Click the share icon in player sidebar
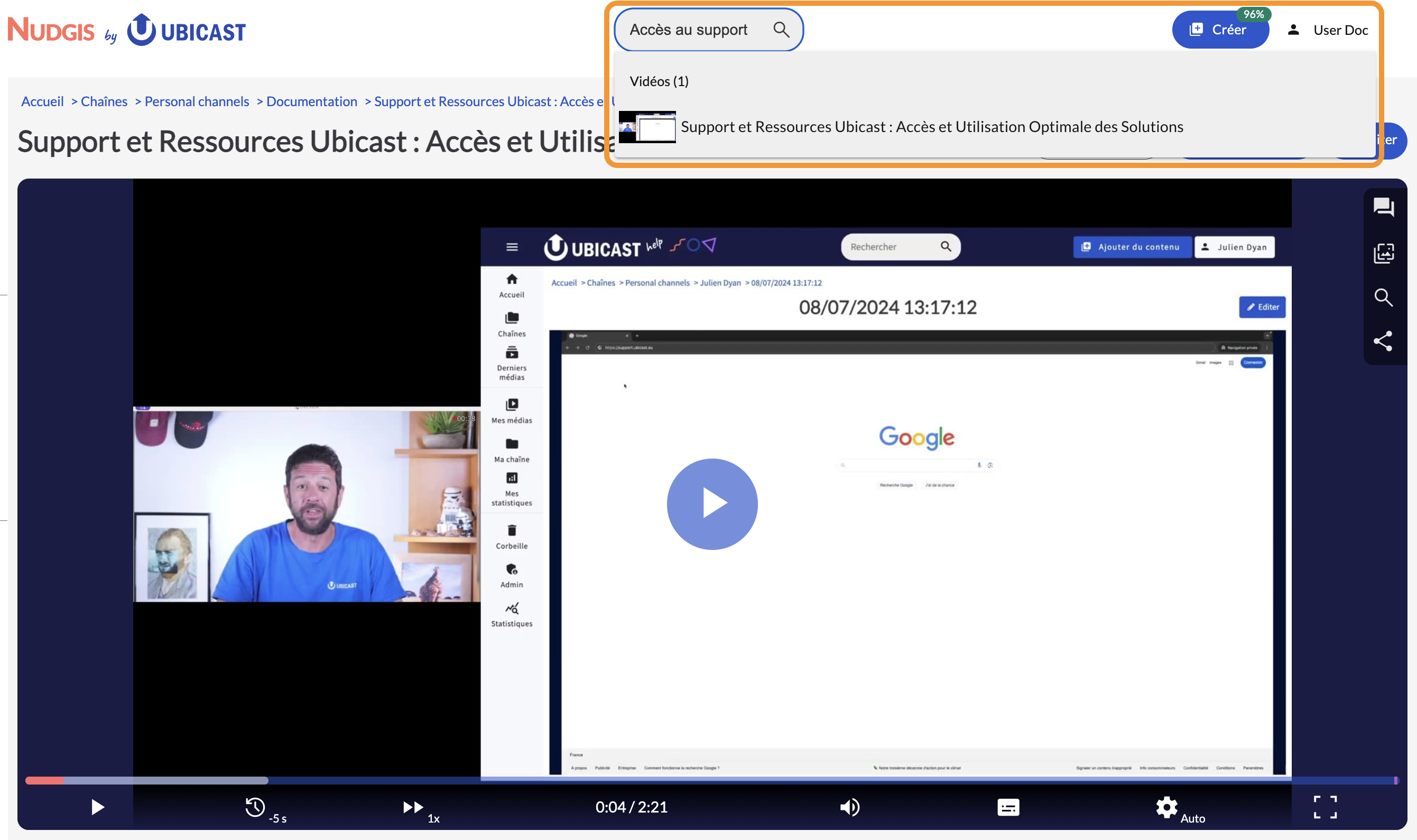This screenshot has width=1417, height=840. (x=1383, y=341)
